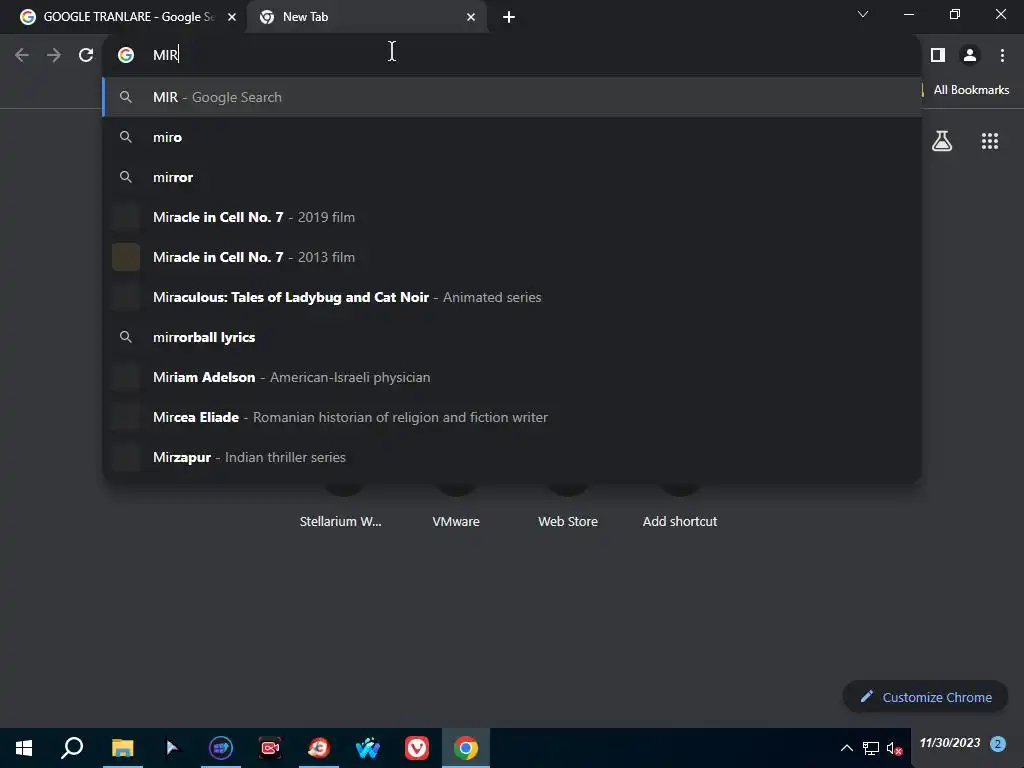Click search icon beside miro suggestion
This screenshot has height=768, width=1024.
tap(126, 137)
